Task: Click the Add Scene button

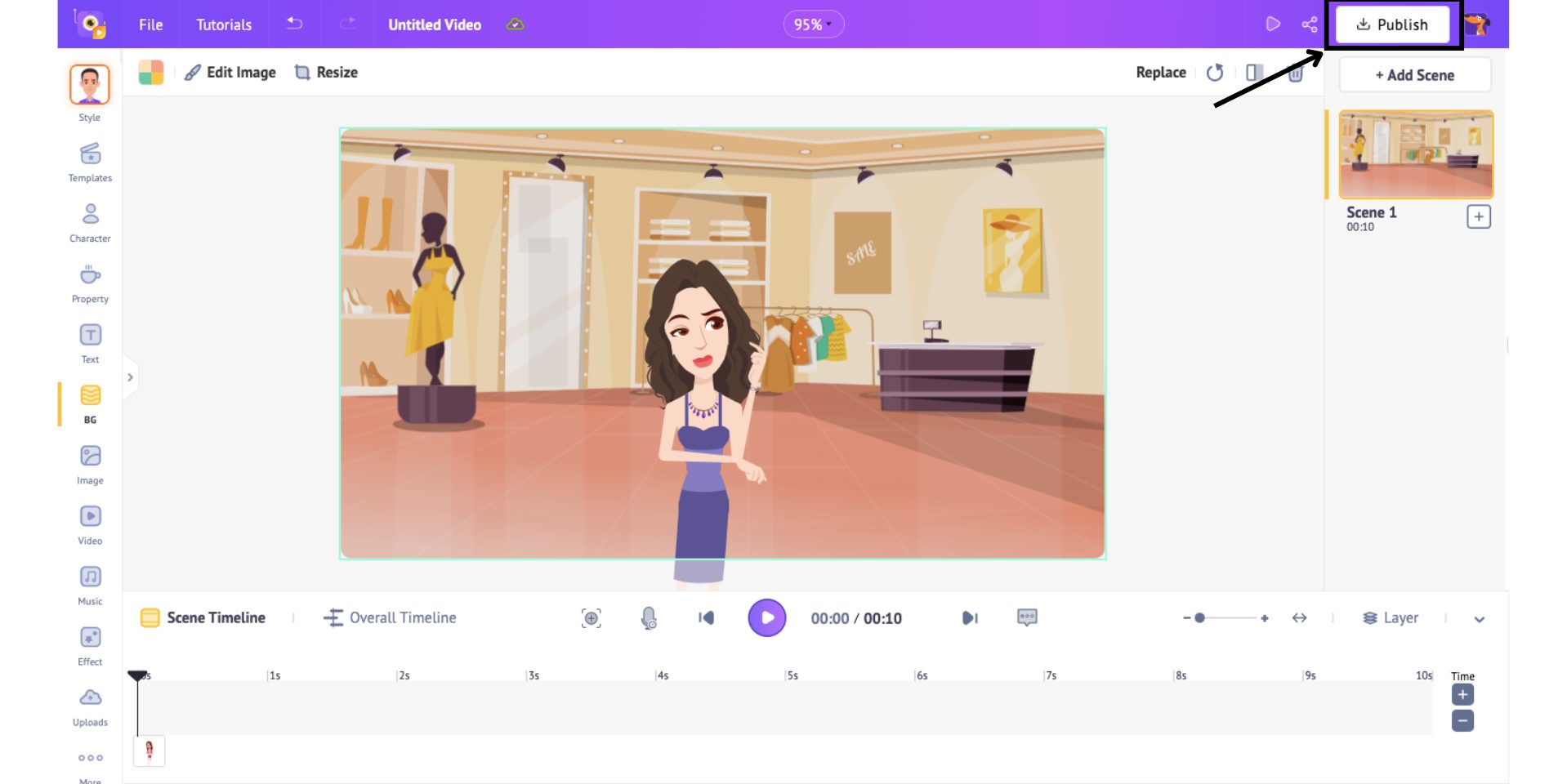Action: [1415, 75]
